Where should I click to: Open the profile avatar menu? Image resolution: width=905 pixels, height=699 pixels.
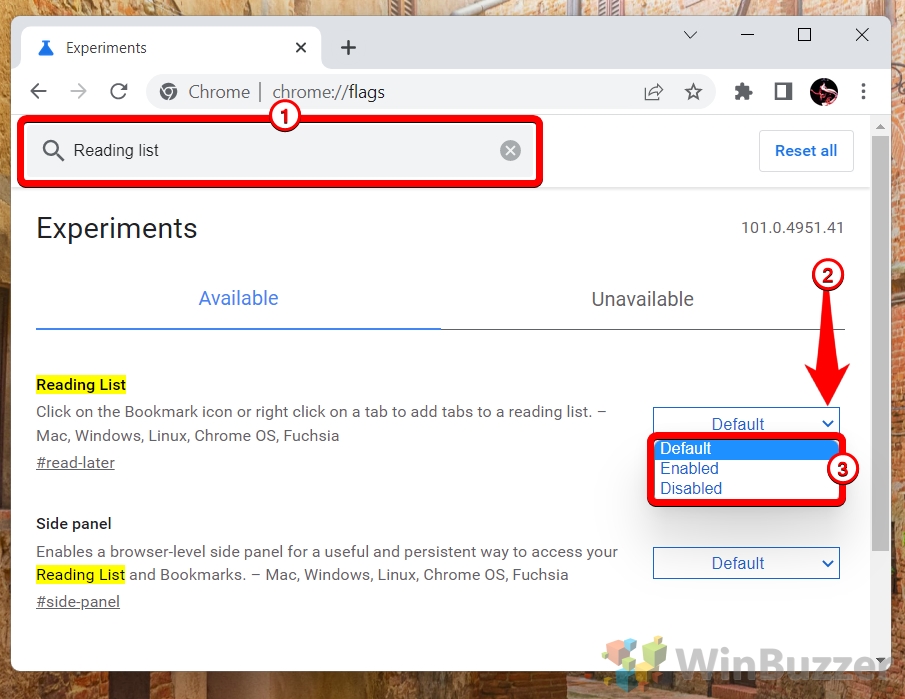(x=824, y=91)
